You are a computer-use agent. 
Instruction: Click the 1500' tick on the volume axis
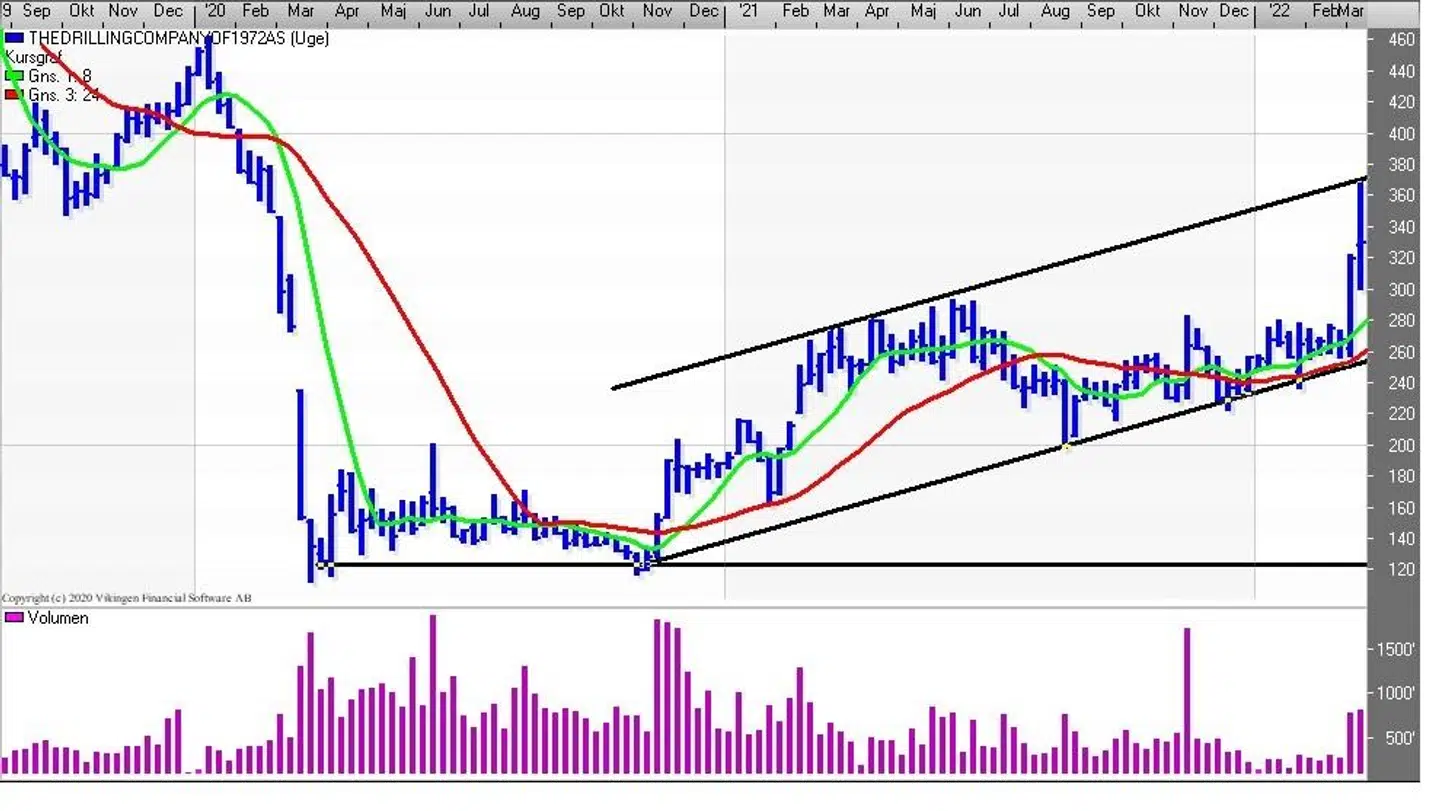(1396, 649)
